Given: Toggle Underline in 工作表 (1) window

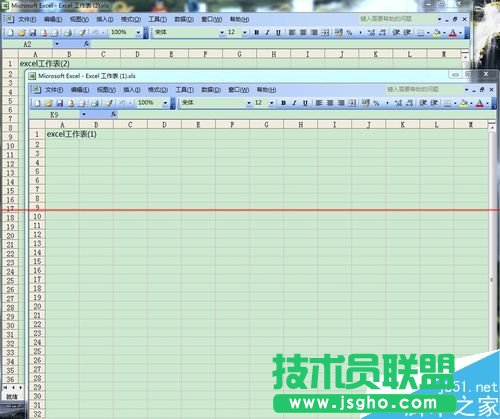Looking at the screenshot, I should (x=305, y=103).
